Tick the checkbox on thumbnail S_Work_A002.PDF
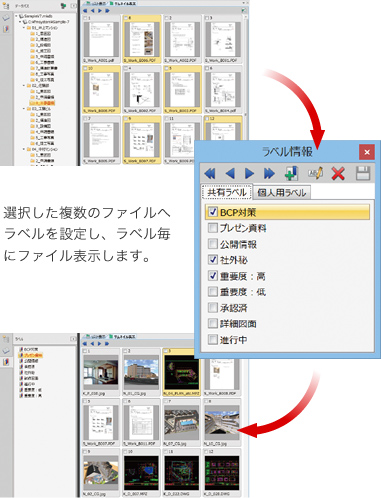The height and width of the screenshot is (498, 381). point(166,18)
